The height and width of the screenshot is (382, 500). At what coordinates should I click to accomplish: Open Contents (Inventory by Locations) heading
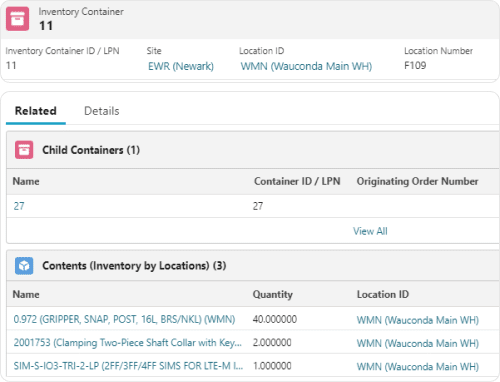point(134,266)
